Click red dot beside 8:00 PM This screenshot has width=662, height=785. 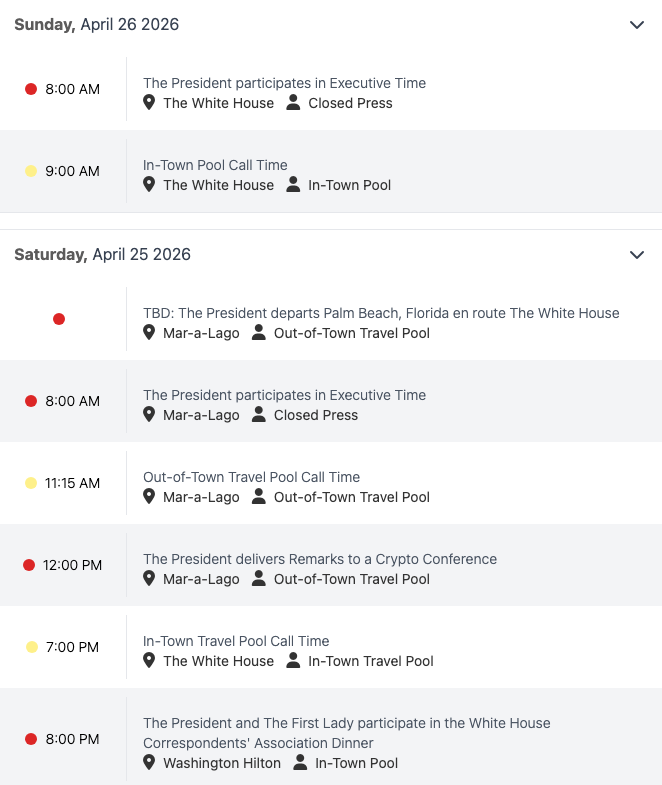tap(31, 739)
